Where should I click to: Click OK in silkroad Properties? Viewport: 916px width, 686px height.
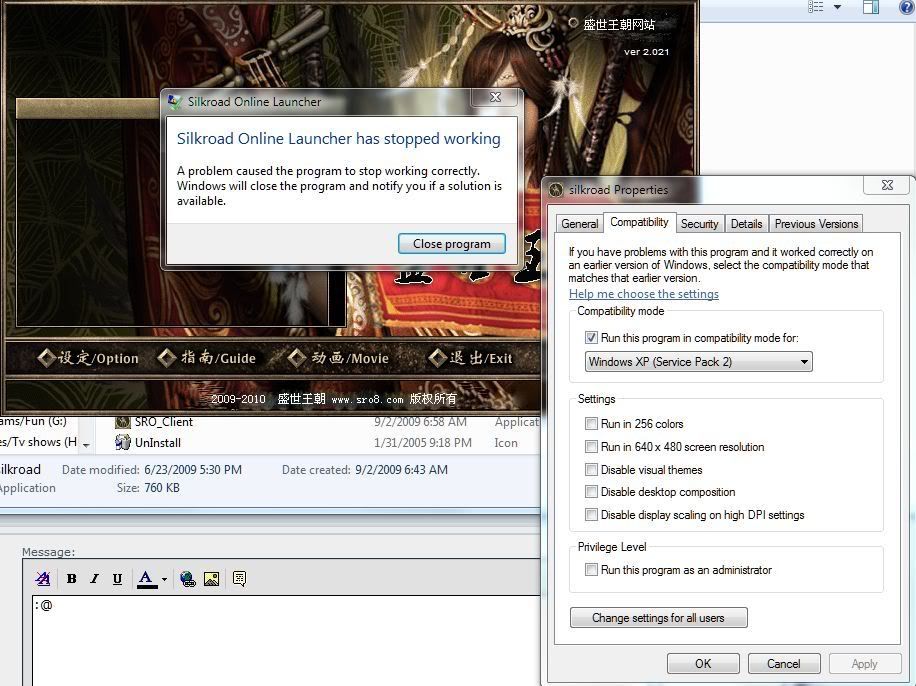click(x=703, y=664)
